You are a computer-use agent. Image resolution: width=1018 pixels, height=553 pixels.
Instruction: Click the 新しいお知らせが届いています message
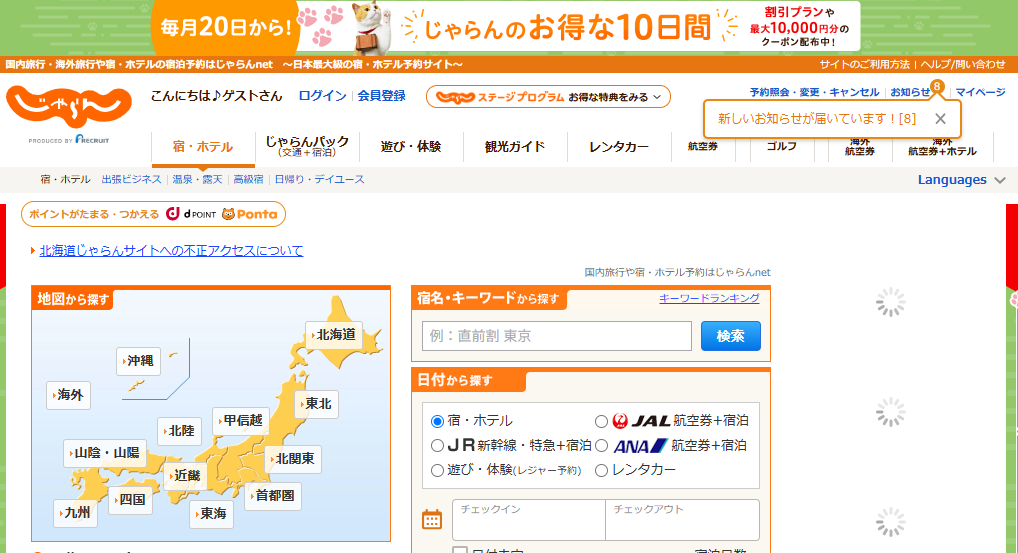point(817,119)
